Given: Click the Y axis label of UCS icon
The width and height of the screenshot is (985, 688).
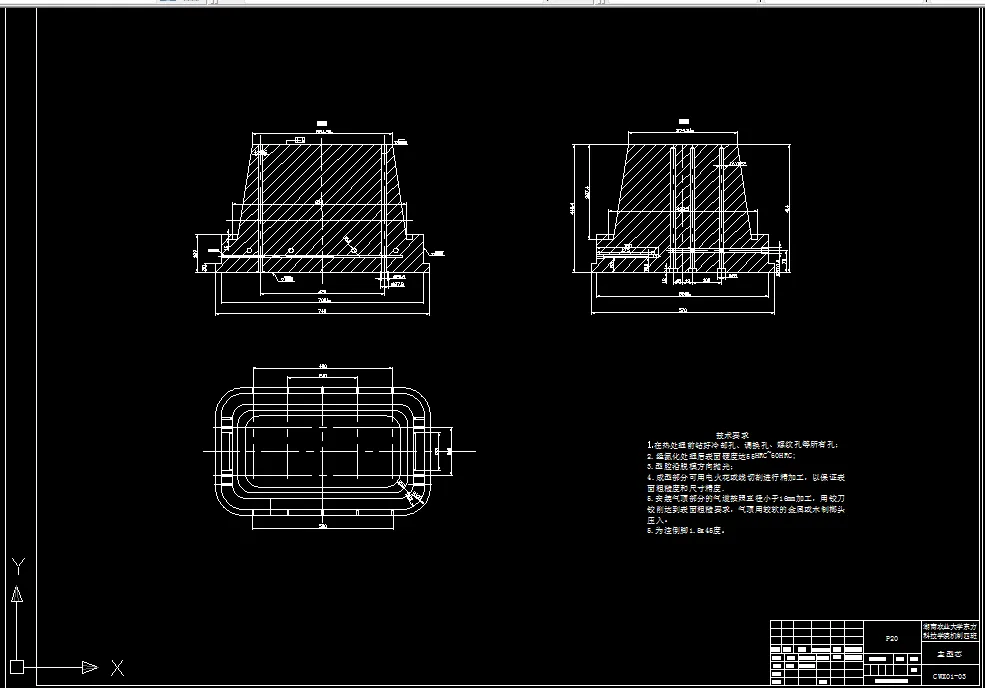Looking at the screenshot, I should coord(18,567).
